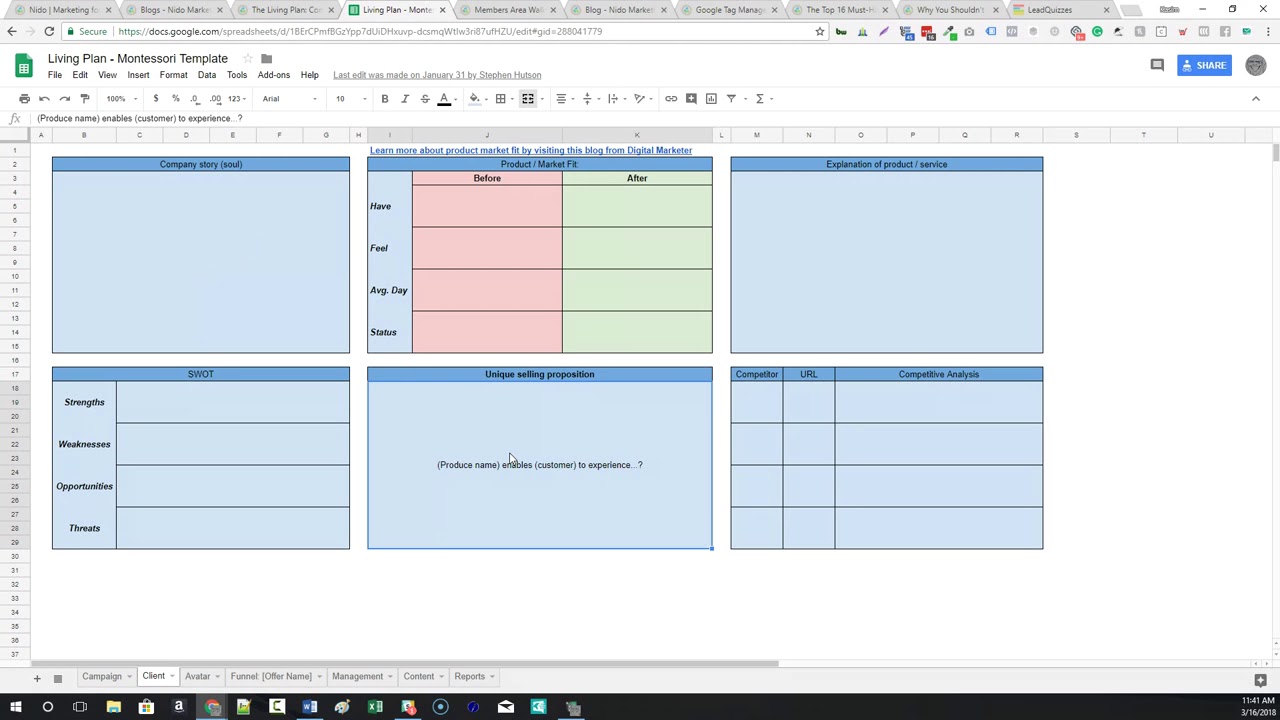
Task: Open Word from the taskbar
Action: tap(310, 707)
